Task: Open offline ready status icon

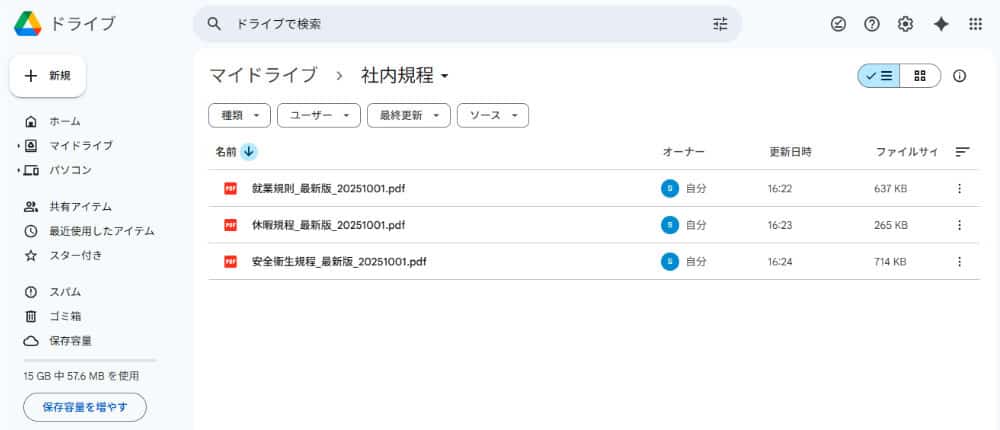Action: [x=838, y=24]
